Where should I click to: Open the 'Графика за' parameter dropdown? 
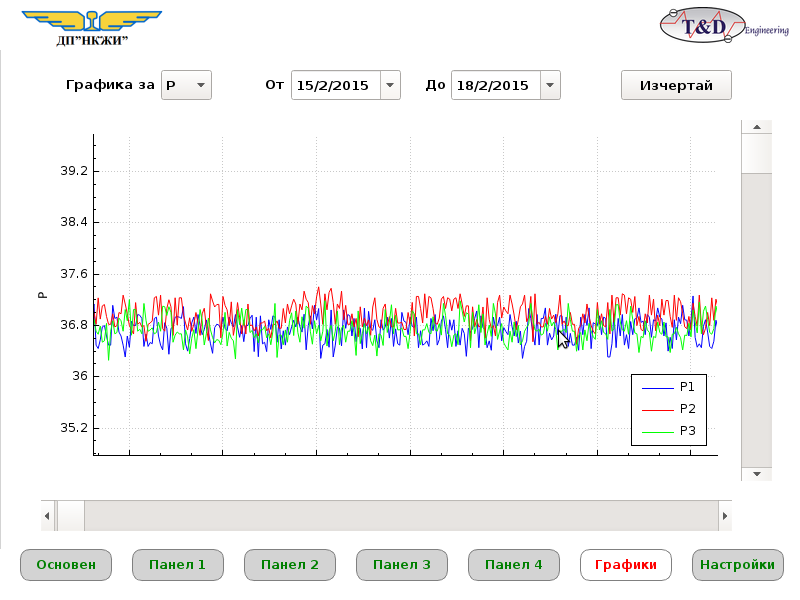(x=186, y=85)
